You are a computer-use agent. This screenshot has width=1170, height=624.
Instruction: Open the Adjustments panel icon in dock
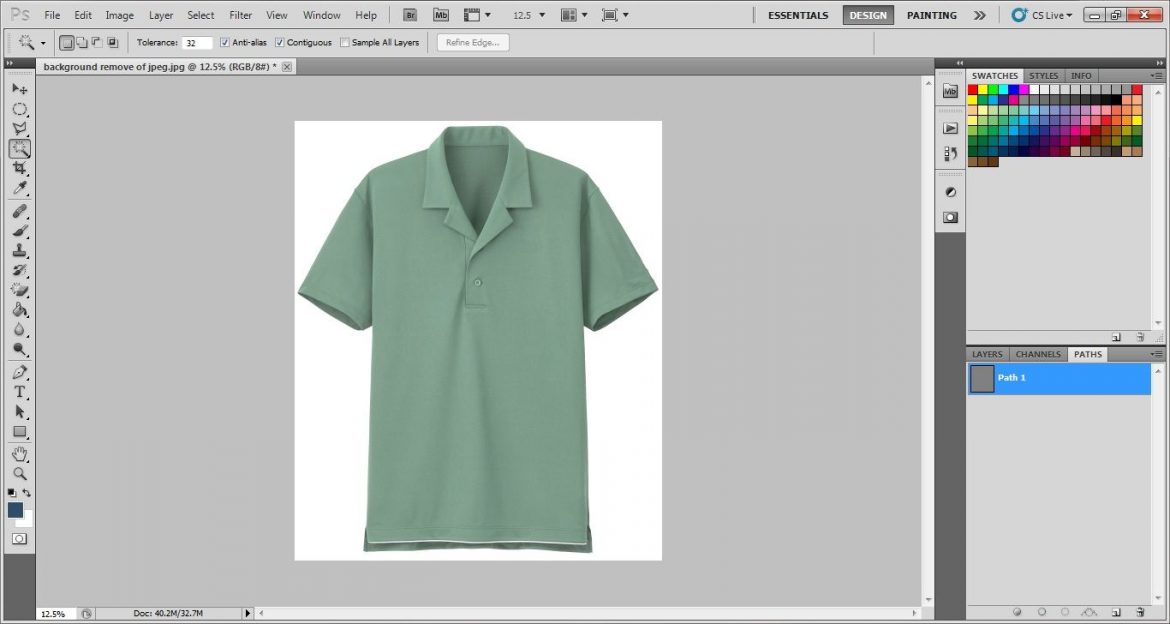950,192
